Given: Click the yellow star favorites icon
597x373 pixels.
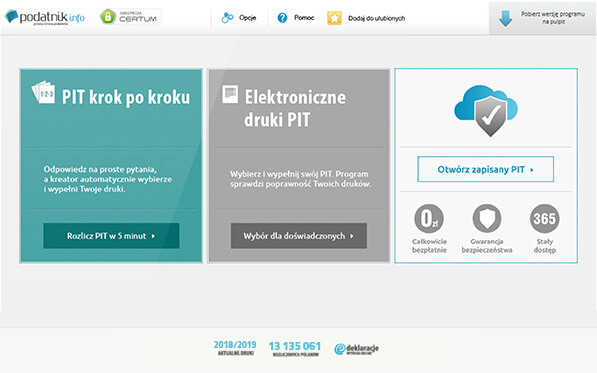Looking at the screenshot, I should tap(334, 18).
